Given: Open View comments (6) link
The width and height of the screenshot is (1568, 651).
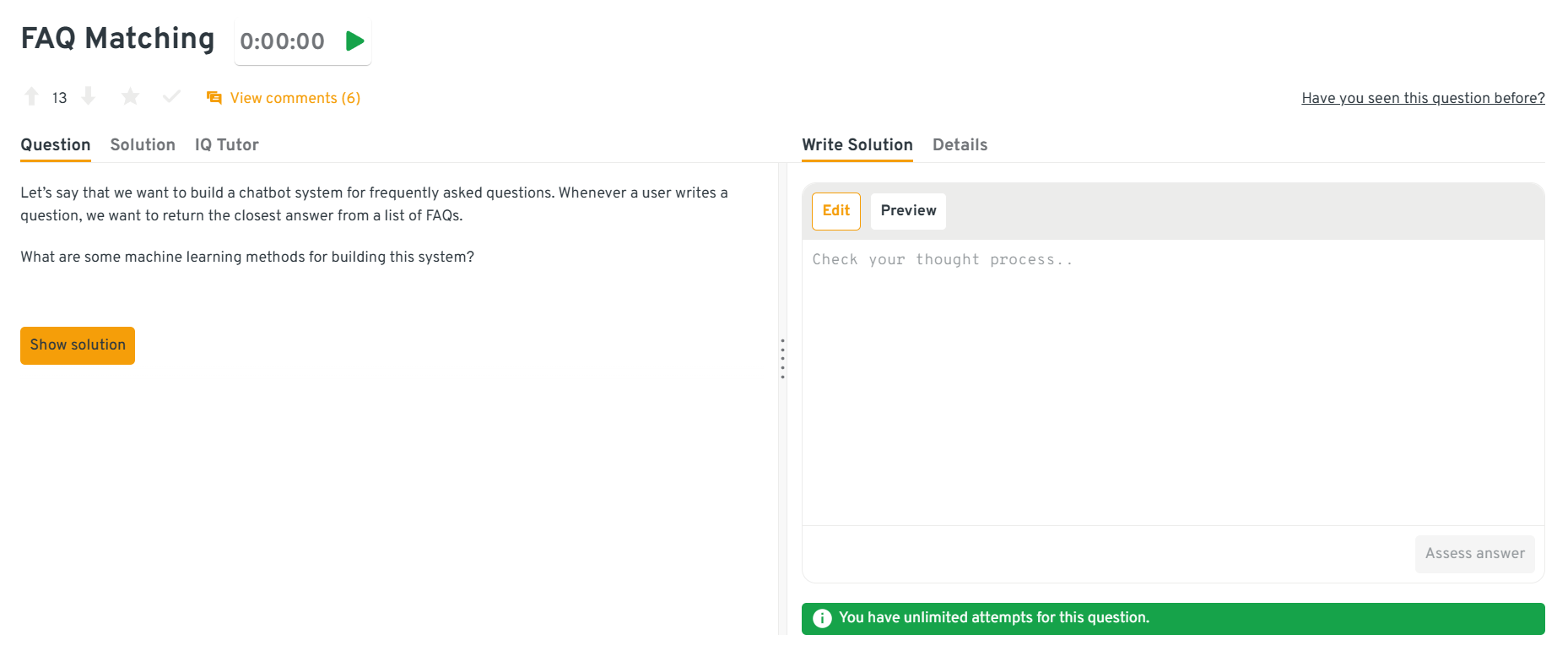Looking at the screenshot, I should click(x=295, y=98).
